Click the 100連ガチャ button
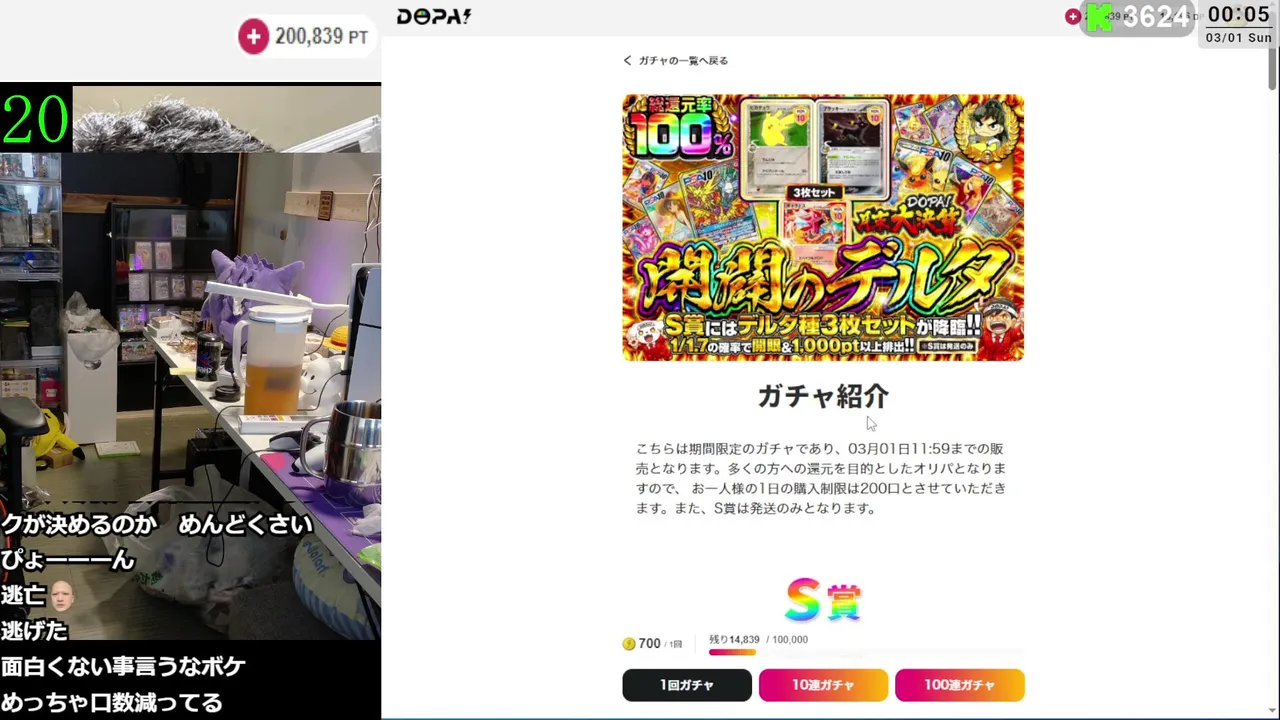Viewport: 1280px width, 720px height. coord(960,685)
